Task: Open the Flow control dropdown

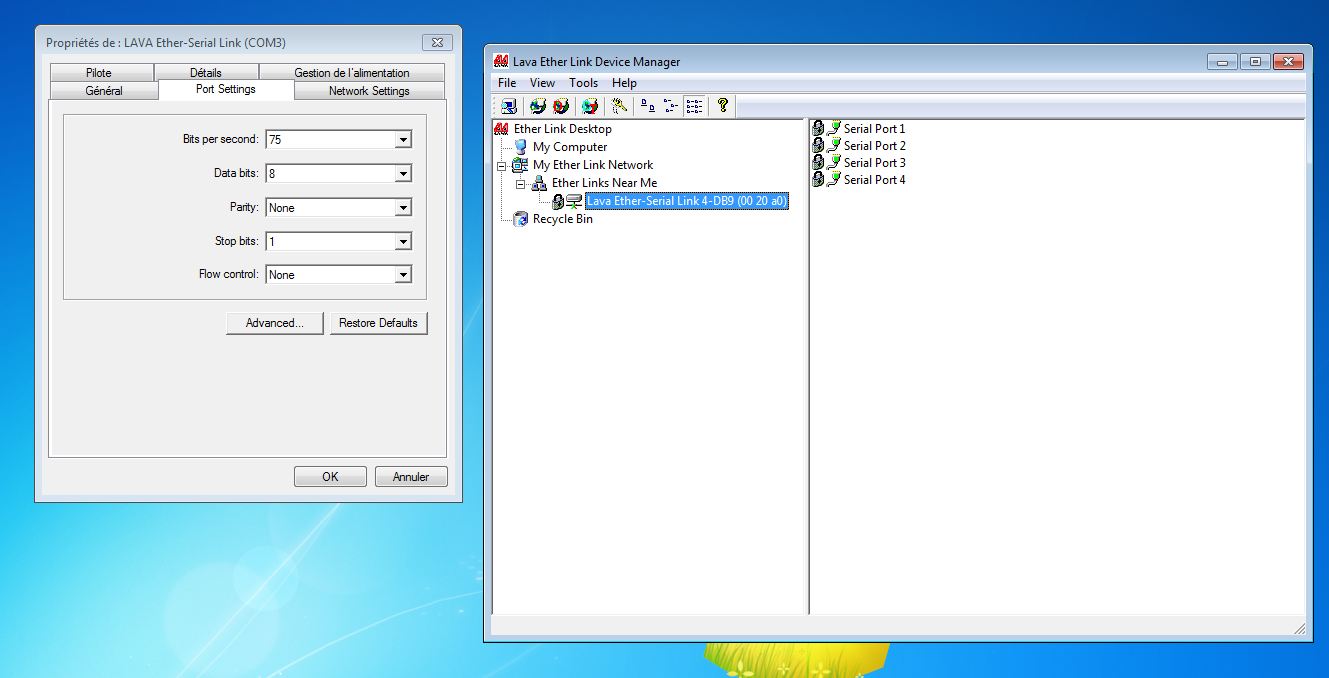Action: point(403,275)
